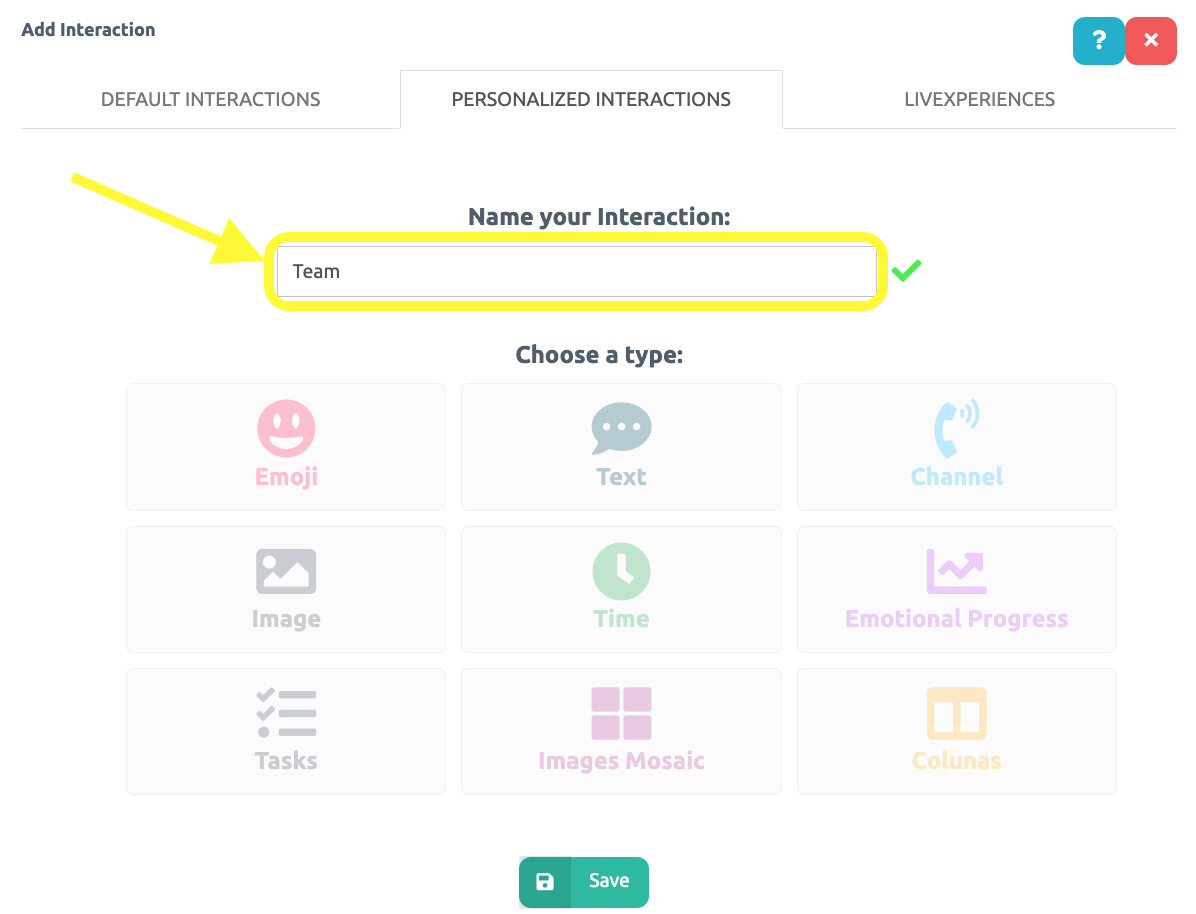This screenshot has height=914, width=1196.
Task: Open the Livexperiences tab
Action: (979, 99)
